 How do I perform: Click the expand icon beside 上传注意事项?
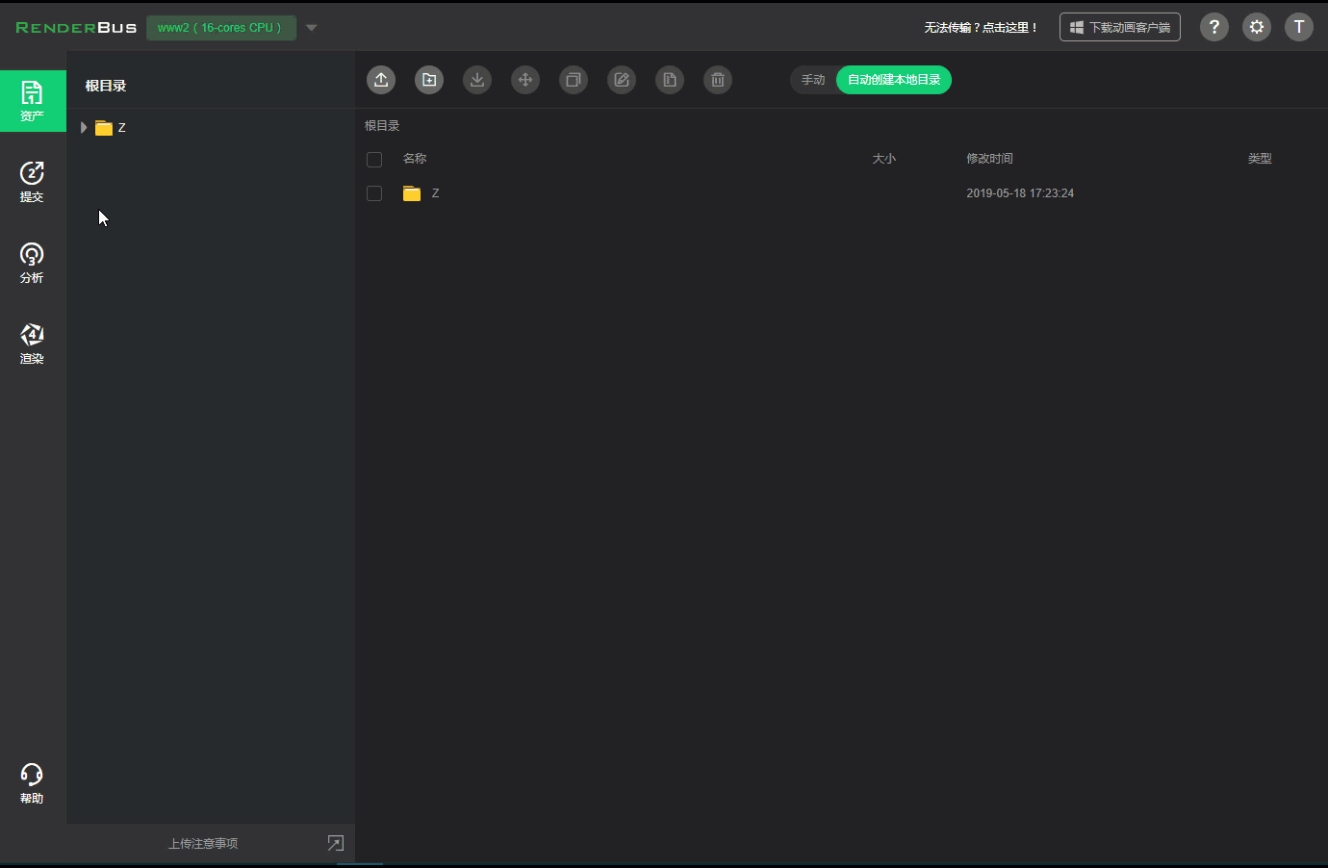pyautogui.click(x=336, y=843)
